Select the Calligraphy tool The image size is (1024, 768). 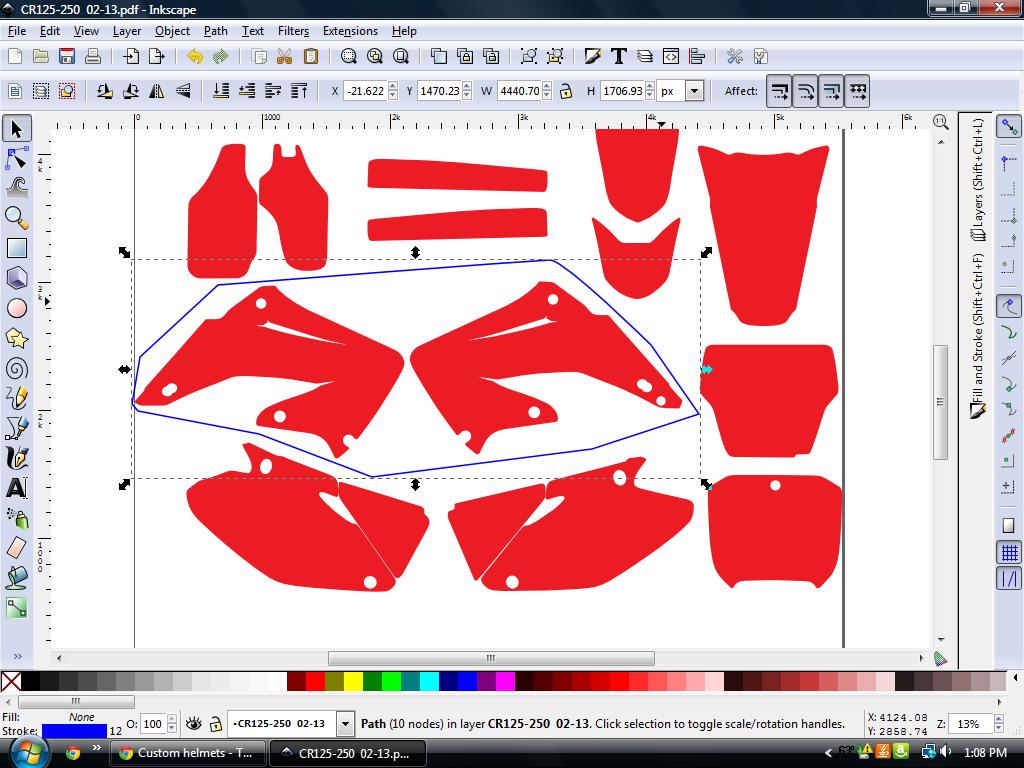pos(16,457)
